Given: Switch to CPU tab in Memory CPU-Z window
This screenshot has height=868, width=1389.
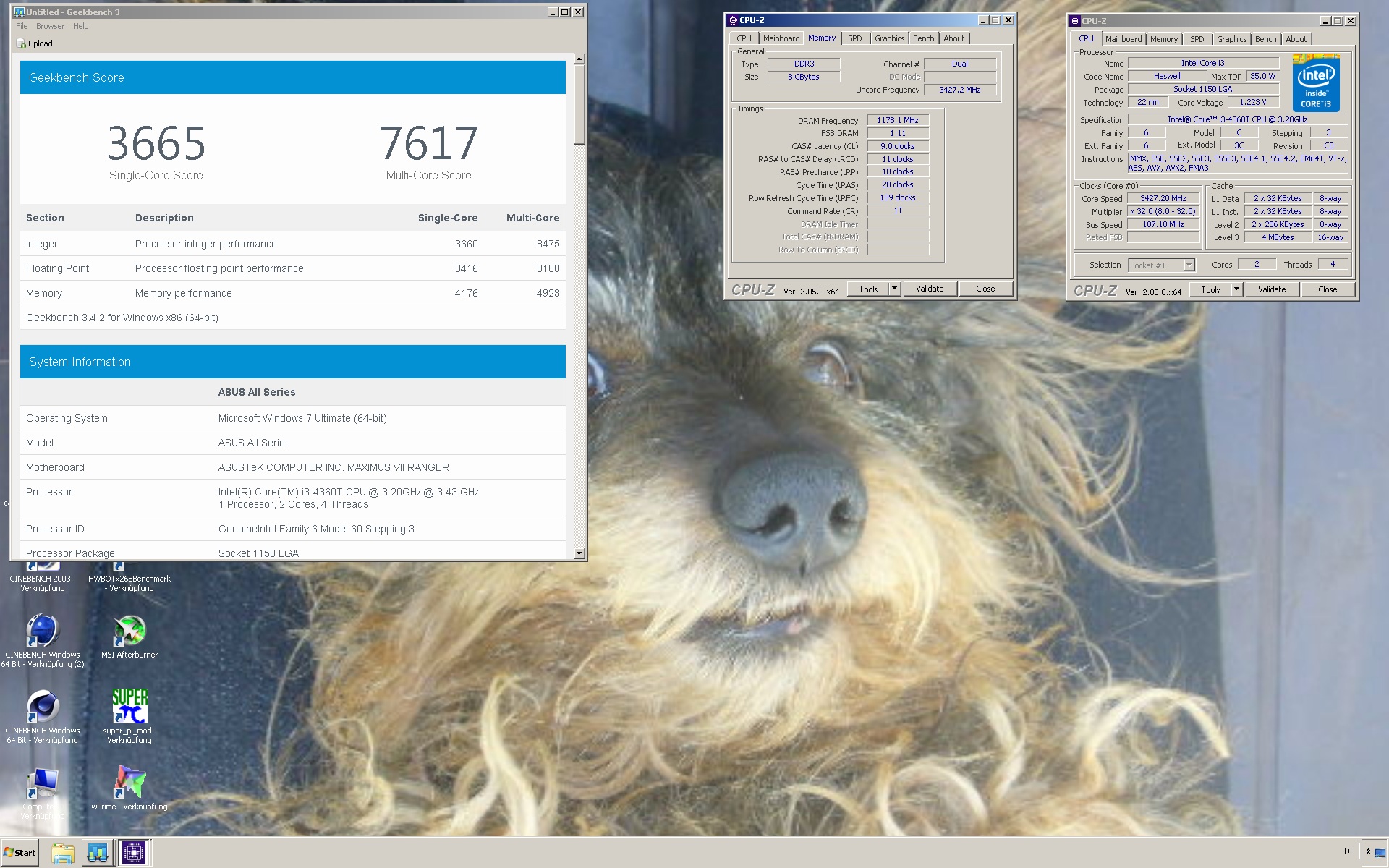Looking at the screenshot, I should point(744,38).
